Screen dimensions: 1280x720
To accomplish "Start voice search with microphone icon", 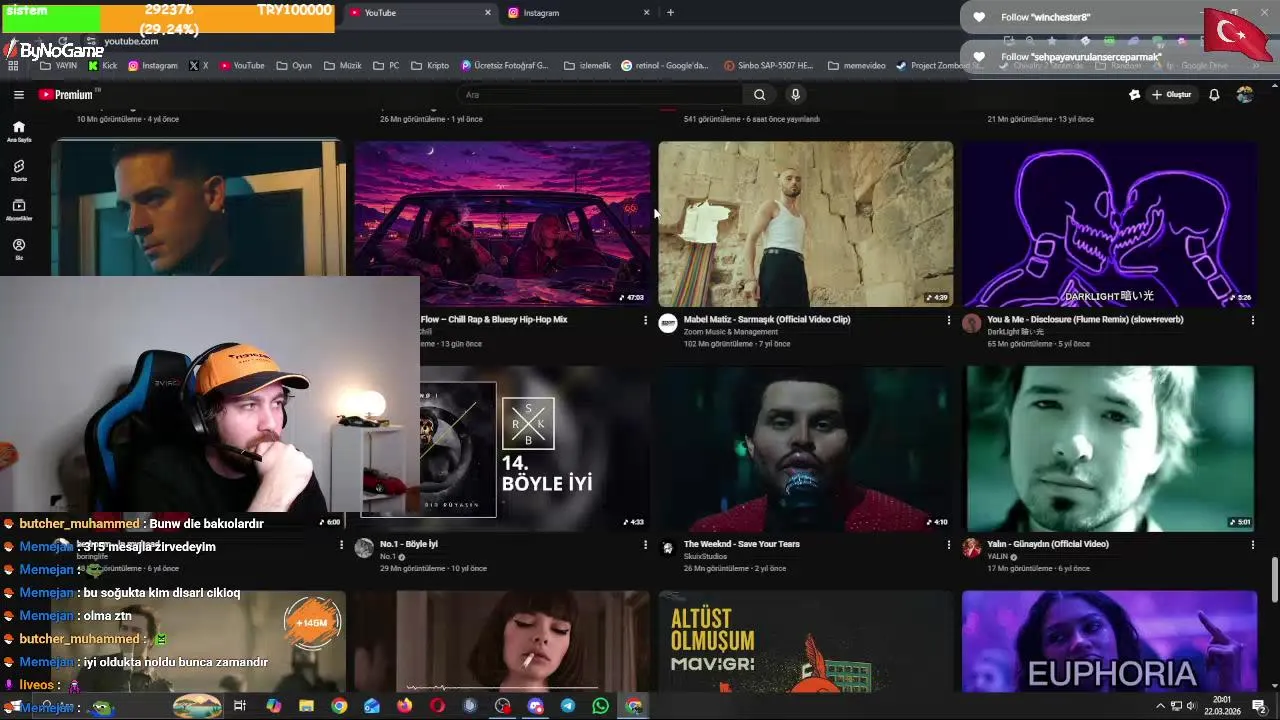I will coord(795,95).
